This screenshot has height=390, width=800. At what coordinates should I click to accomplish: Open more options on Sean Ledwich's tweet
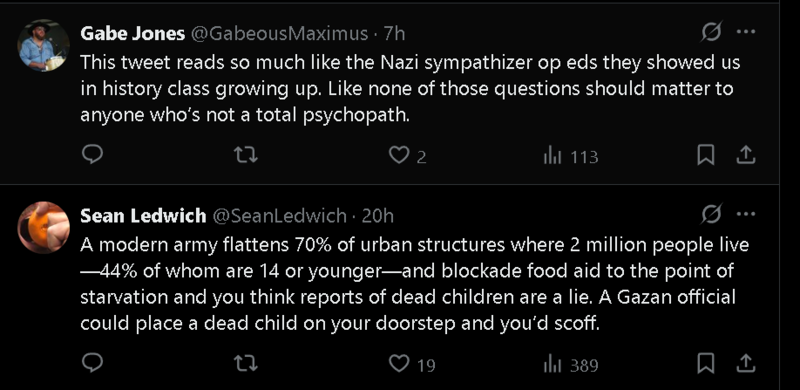click(x=746, y=214)
